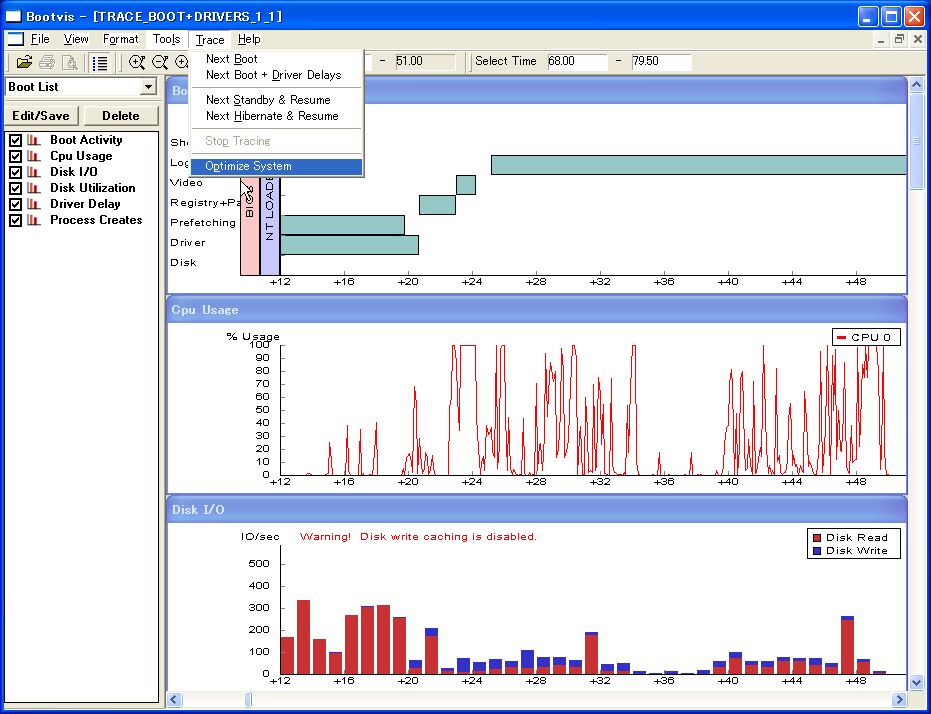Click the vertical scrollbar up arrow
The height and width of the screenshot is (714, 931).
[x=916, y=85]
